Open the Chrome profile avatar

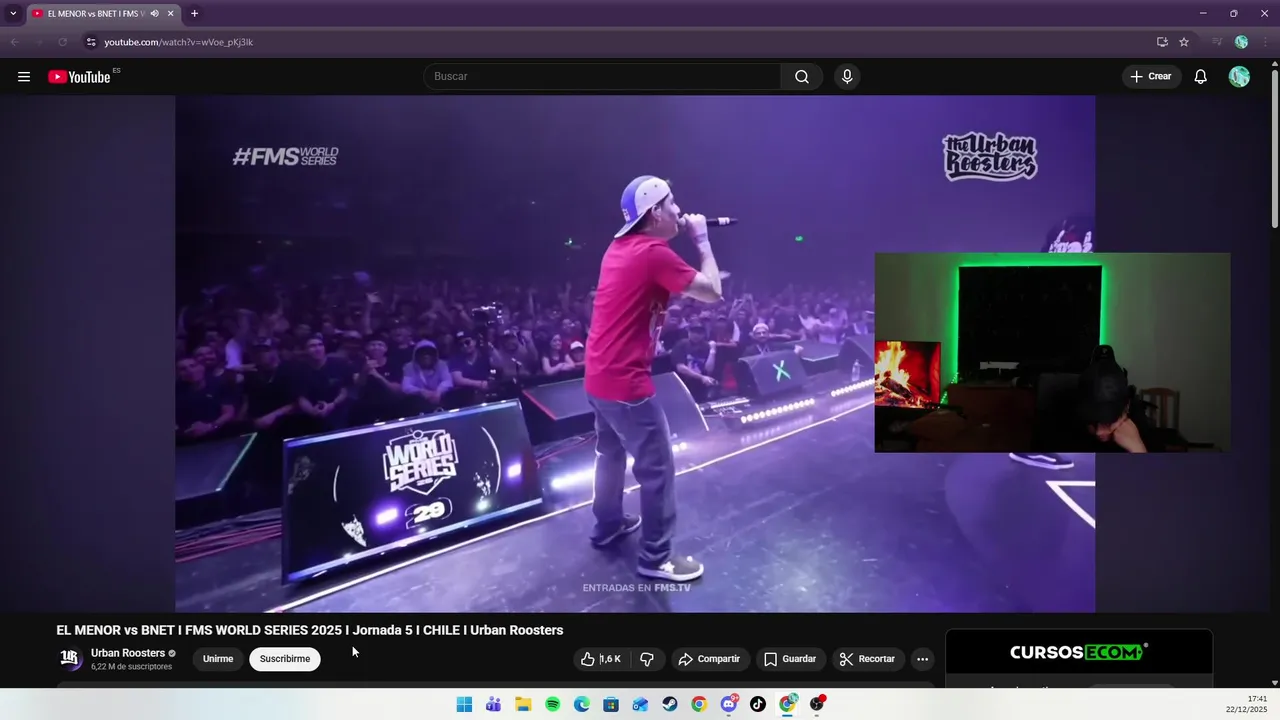tap(1241, 42)
